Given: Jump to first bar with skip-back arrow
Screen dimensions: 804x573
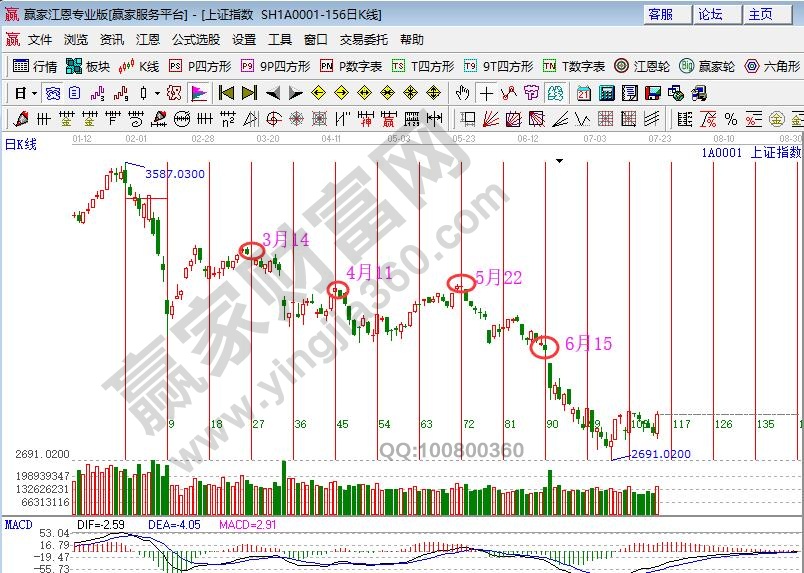Looking at the screenshot, I should coord(226,93).
